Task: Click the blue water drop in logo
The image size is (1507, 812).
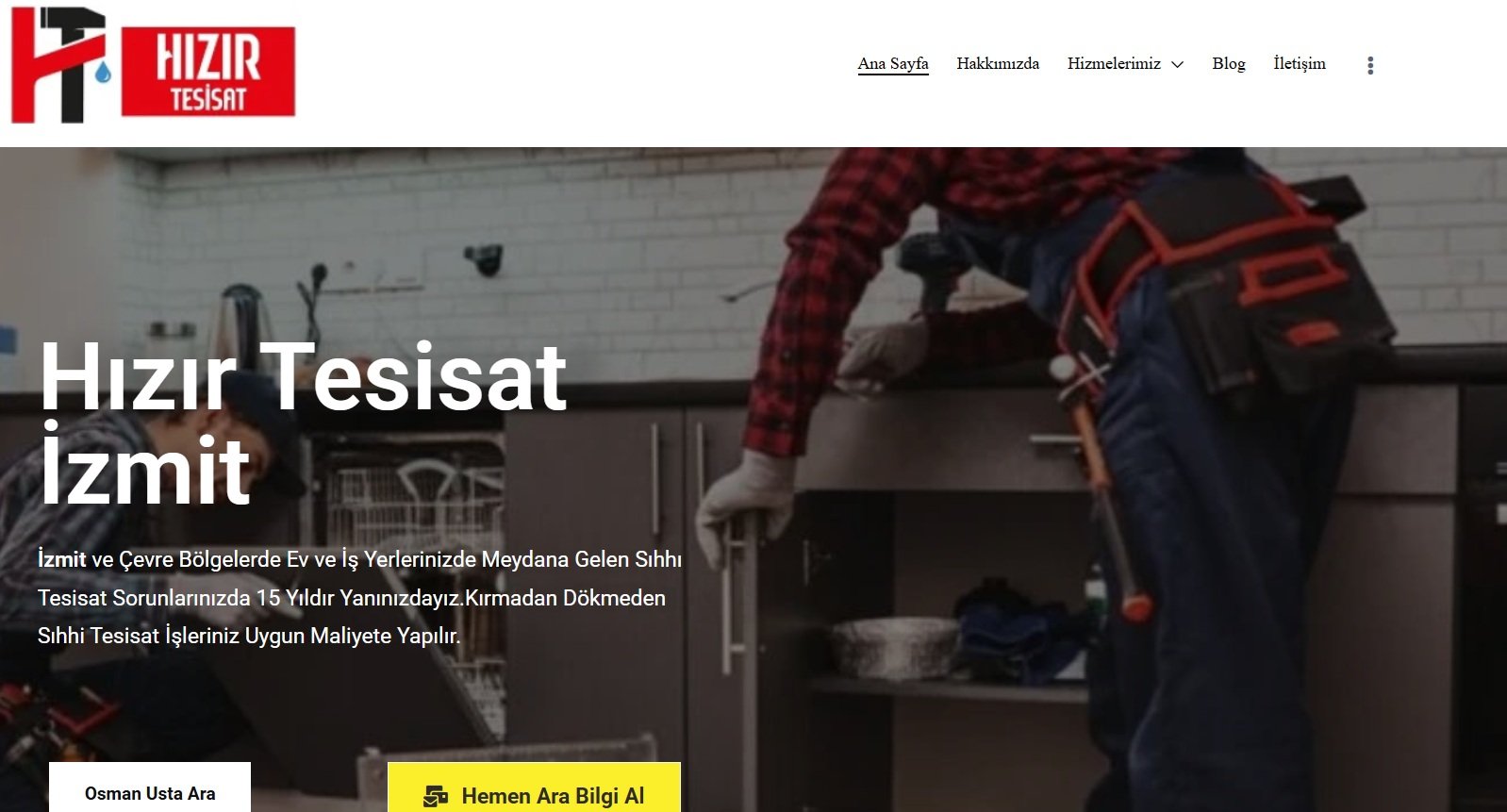Action: click(103, 72)
